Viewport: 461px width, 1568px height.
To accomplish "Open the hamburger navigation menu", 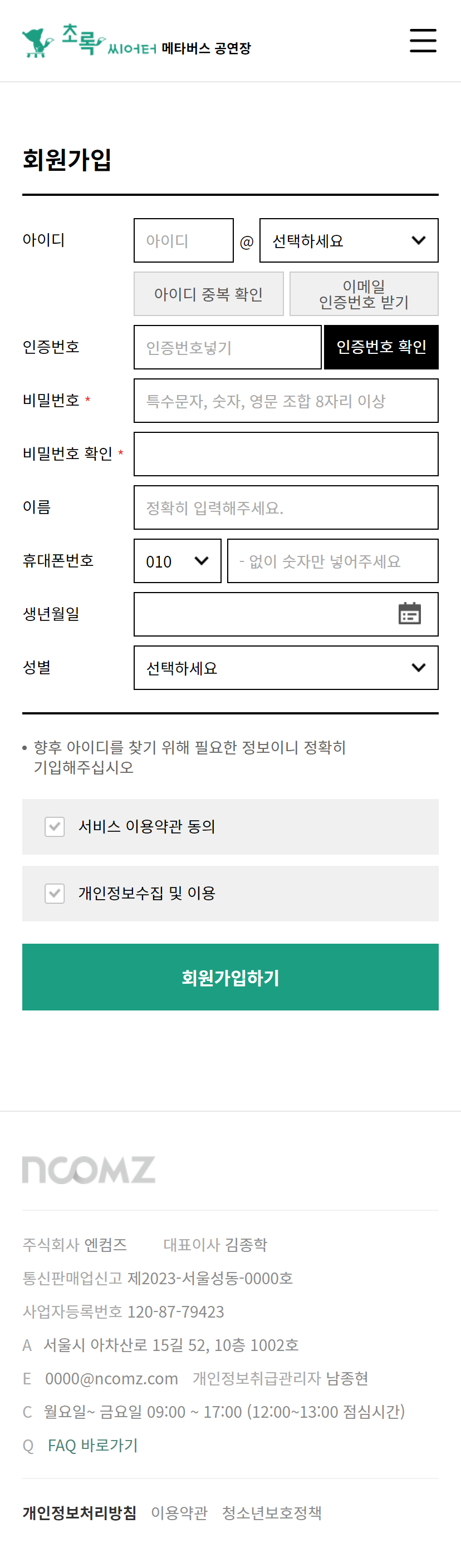I will [423, 41].
